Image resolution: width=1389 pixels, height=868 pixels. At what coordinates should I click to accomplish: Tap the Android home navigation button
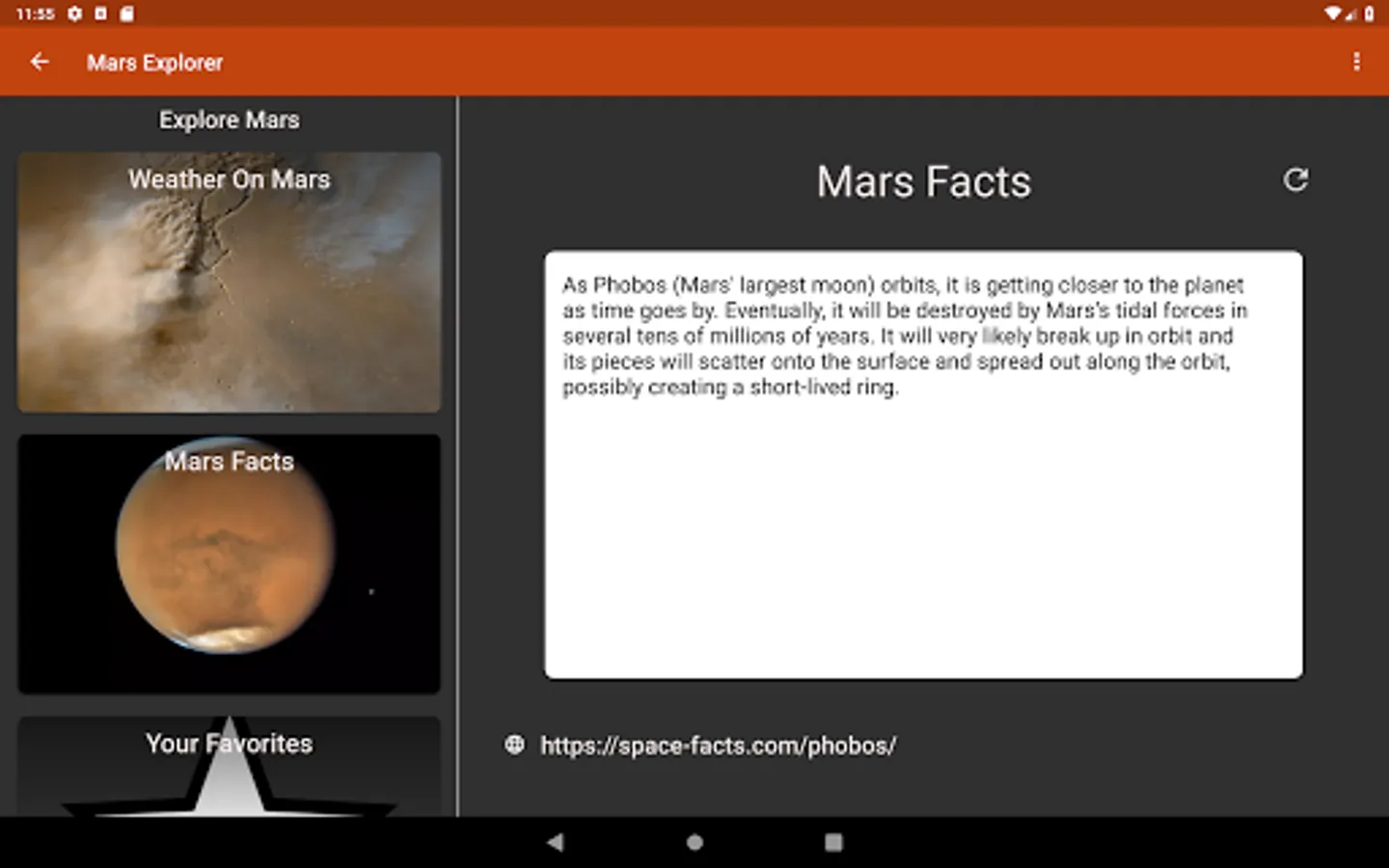click(694, 842)
